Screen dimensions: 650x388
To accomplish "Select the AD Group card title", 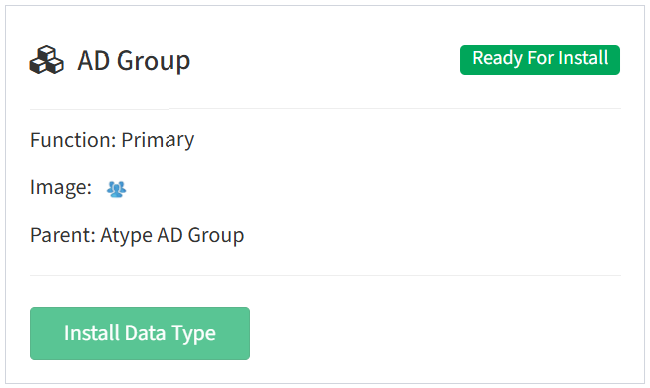I will click(x=133, y=61).
